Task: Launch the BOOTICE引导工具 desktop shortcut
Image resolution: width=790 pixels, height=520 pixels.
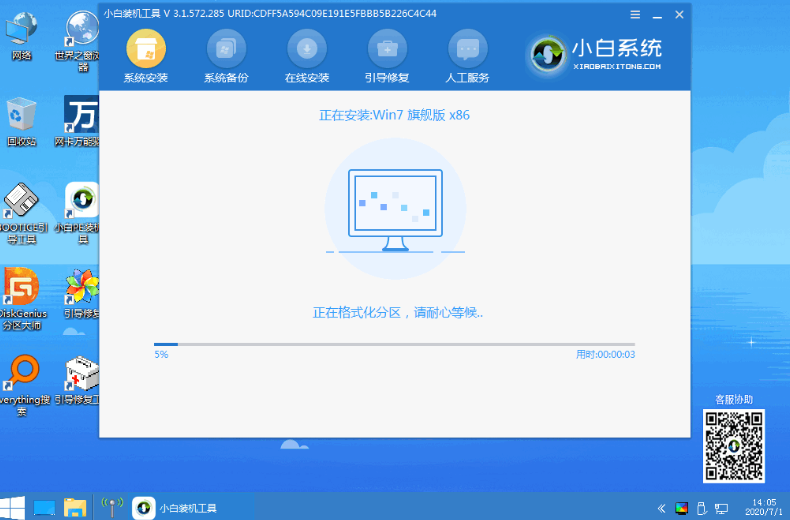Action: (x=22, y=214)
